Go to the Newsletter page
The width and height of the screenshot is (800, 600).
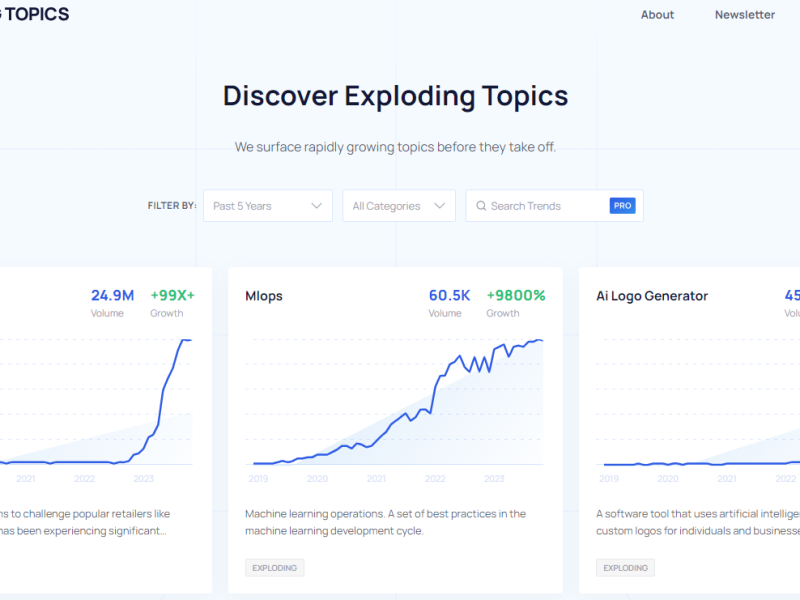click(744, 15)
